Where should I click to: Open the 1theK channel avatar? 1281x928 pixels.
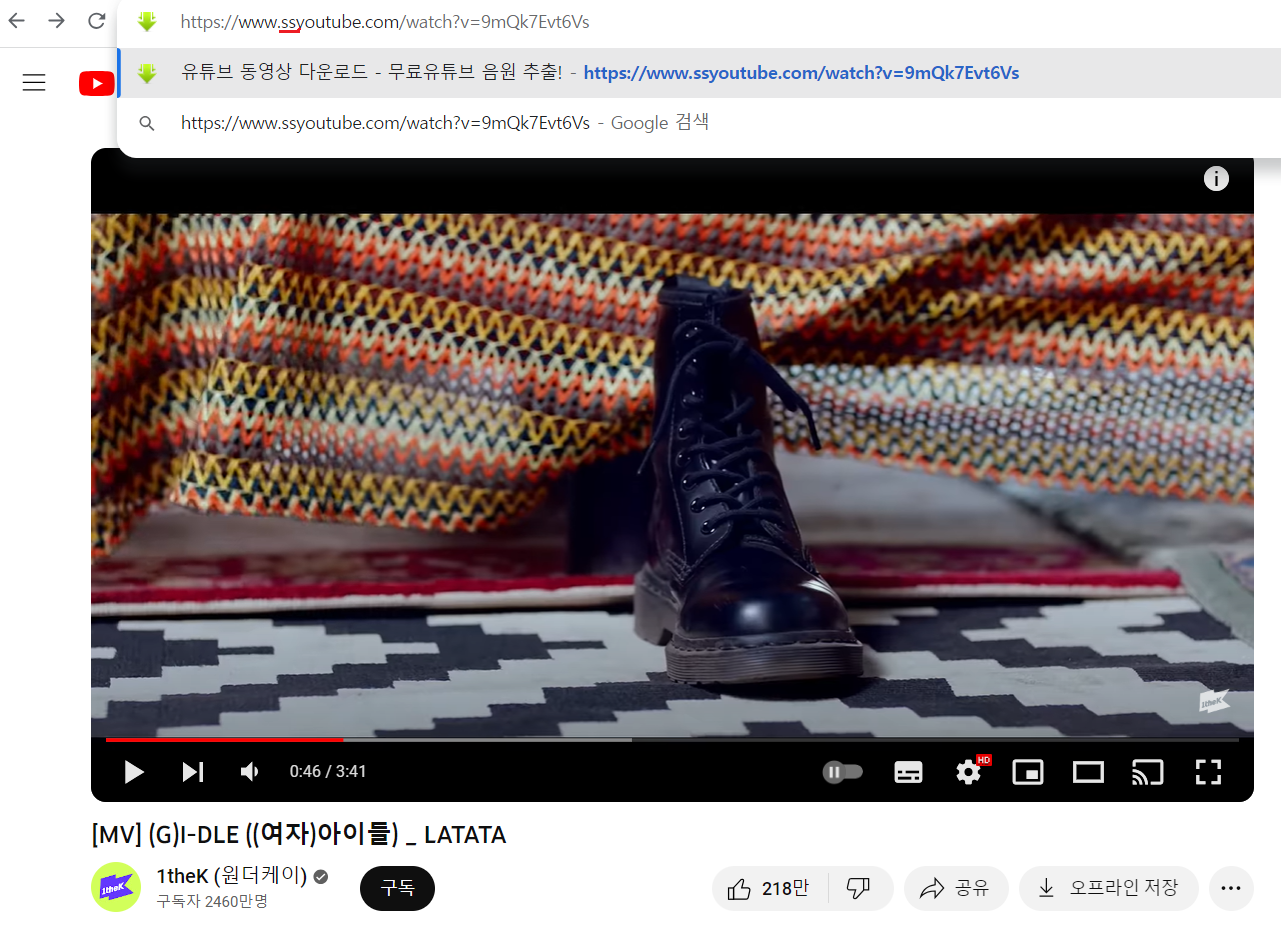point(116,887)
